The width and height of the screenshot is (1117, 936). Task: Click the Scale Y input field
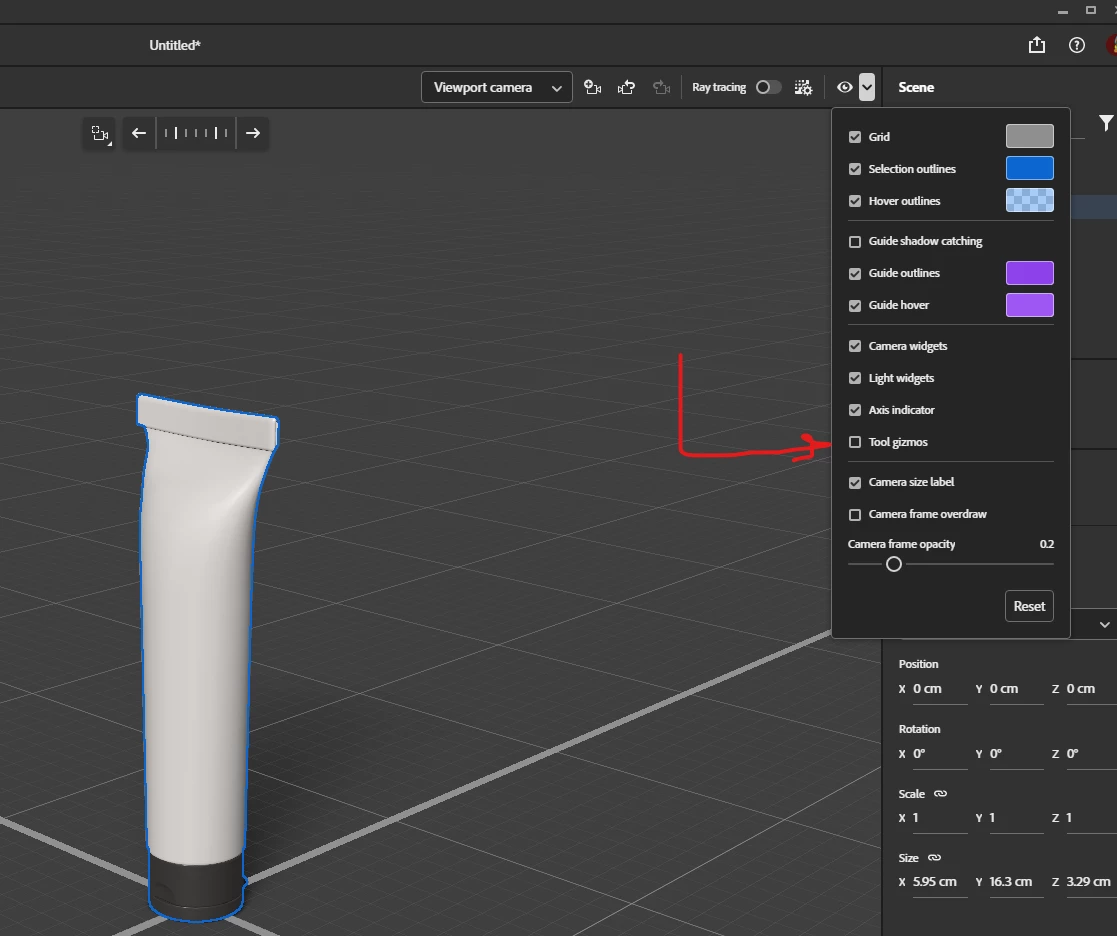(x=1016, y=818)
